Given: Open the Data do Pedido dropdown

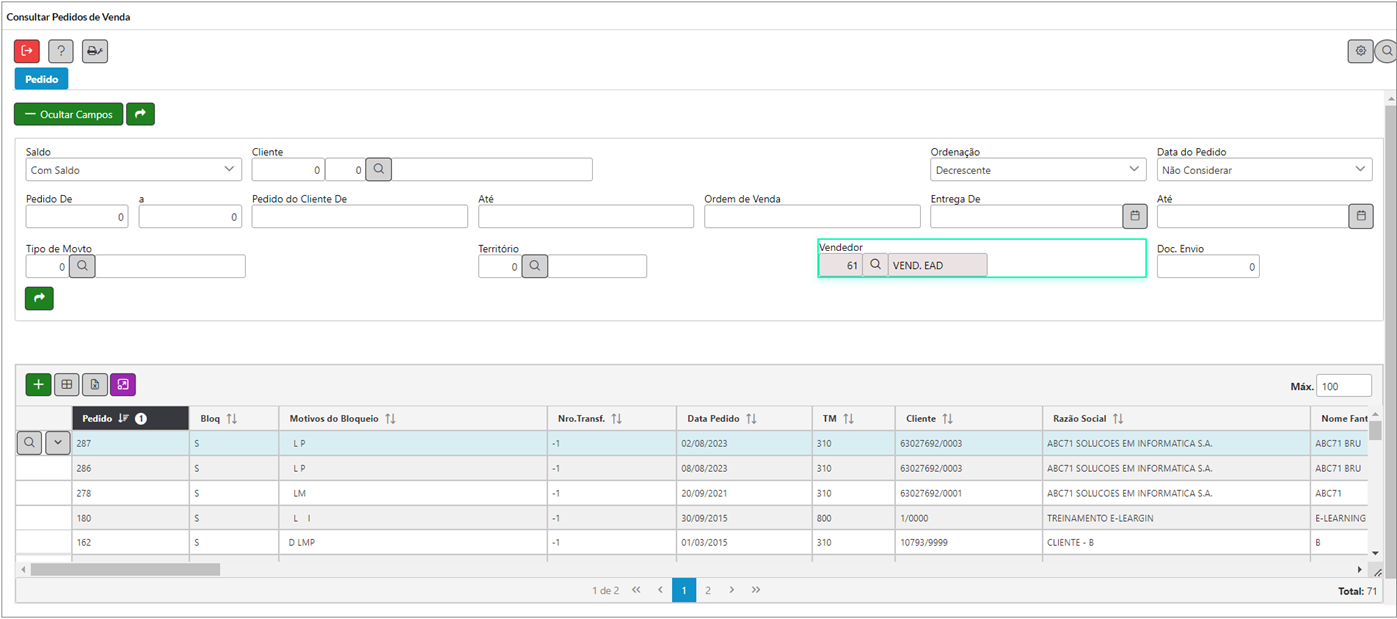Looking at the screenshot, I should click(x=1264, y=170).
